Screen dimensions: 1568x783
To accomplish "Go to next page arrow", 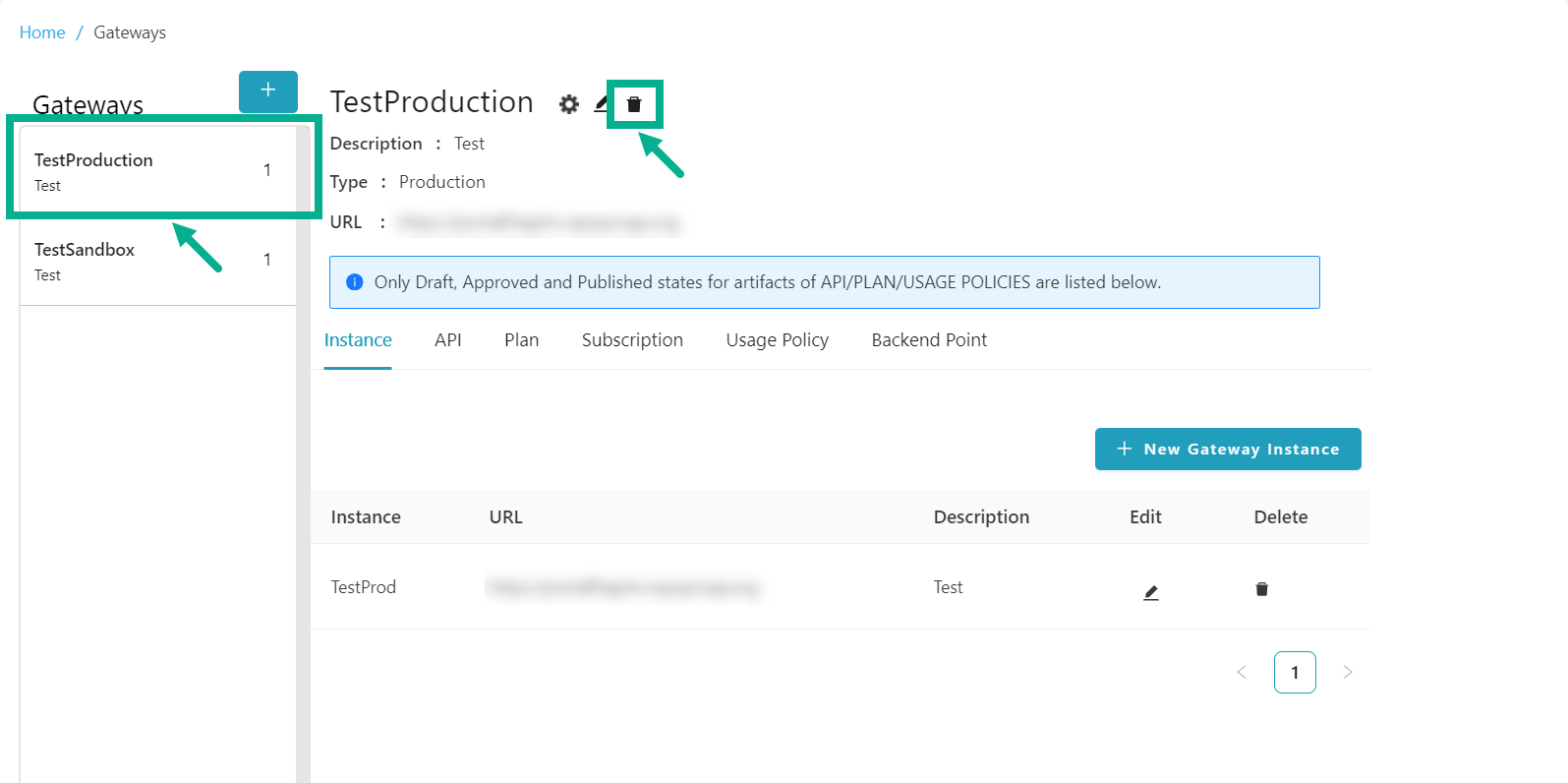I will click(x=1348, y=673).
